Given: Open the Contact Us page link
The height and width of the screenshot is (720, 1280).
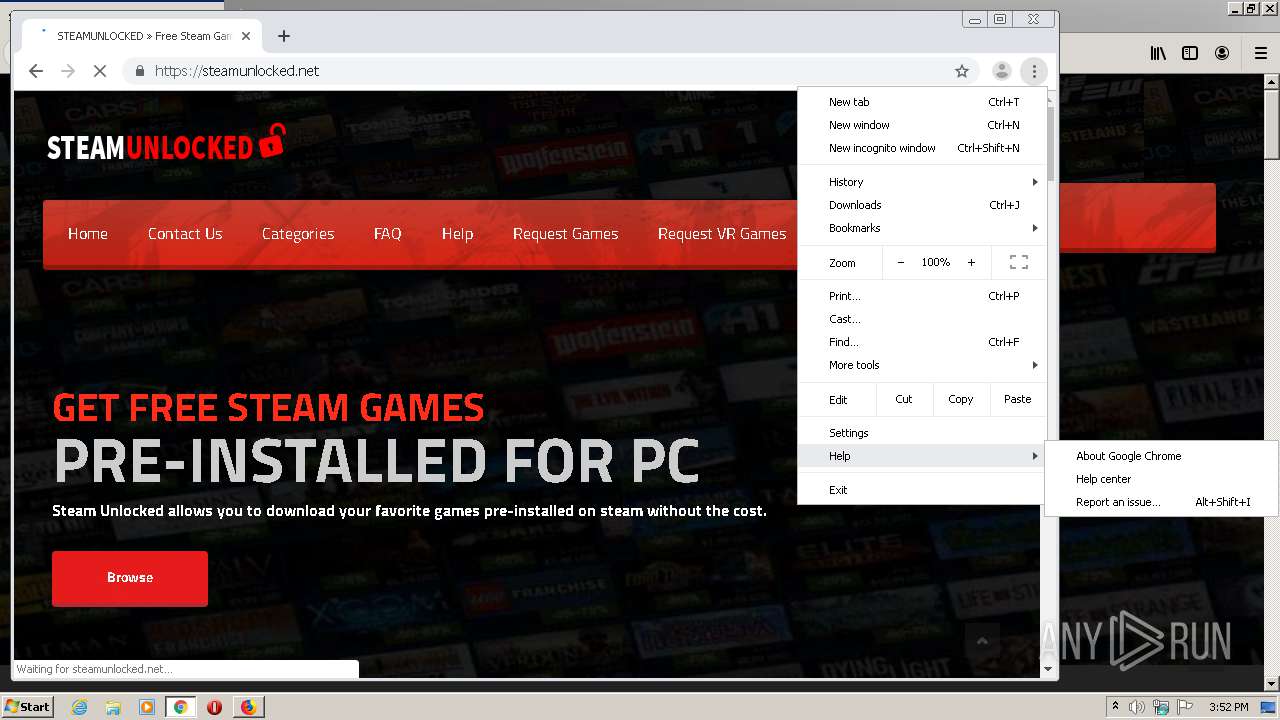Looking at the screenshot, I should pos(185,234).
